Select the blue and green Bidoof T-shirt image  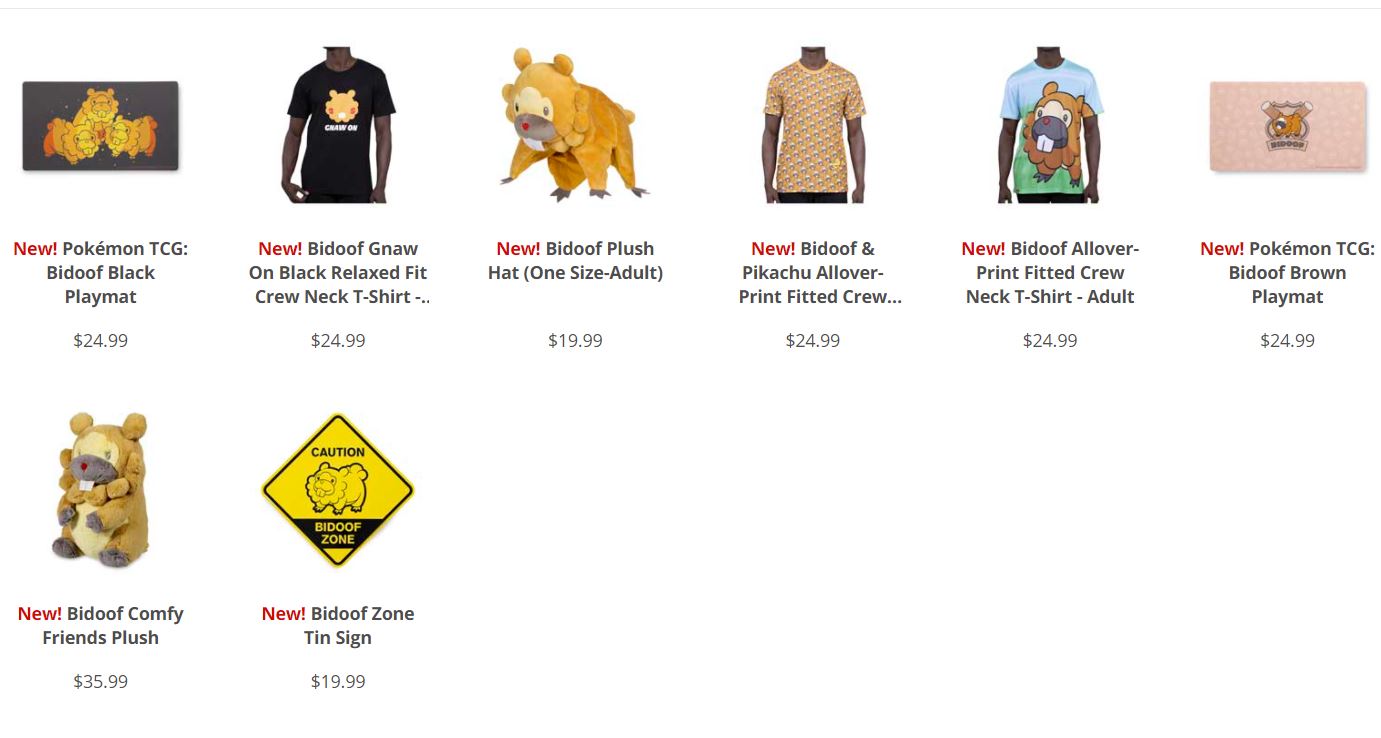tap(1050, 124)
